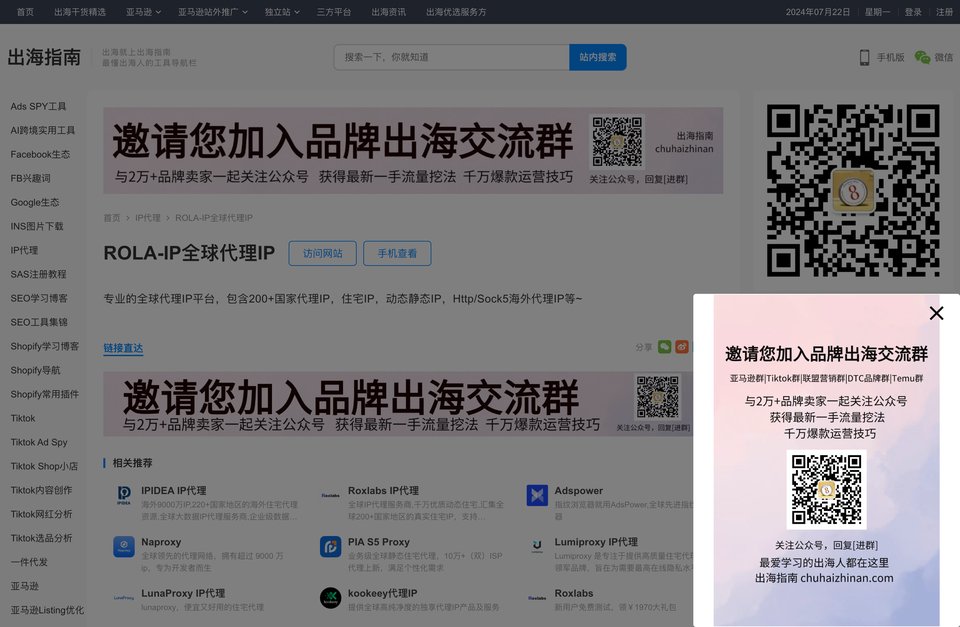Click the 站内搜索 search button
The height and width of the screenshot is (627, 960).
coord(598,57)
